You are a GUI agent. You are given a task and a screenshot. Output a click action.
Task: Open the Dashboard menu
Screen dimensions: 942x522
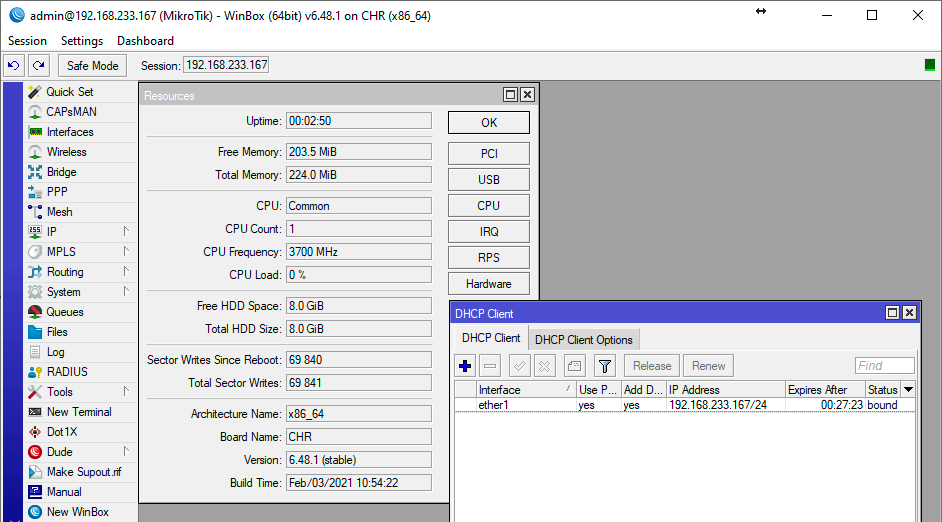[145, 41]
